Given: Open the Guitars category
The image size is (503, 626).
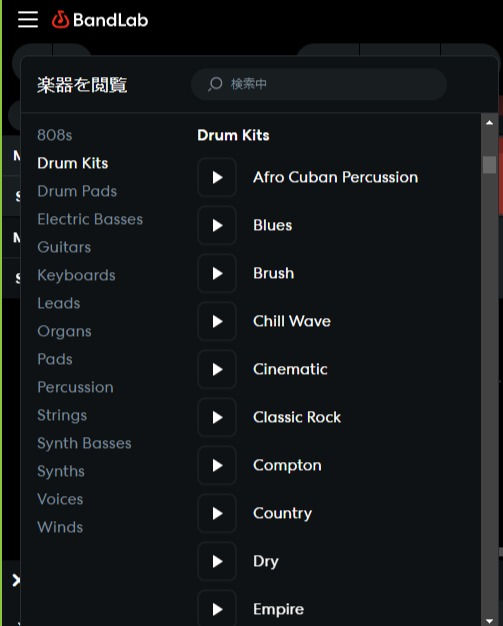Looking at the screenshot, I should [64, 247].
